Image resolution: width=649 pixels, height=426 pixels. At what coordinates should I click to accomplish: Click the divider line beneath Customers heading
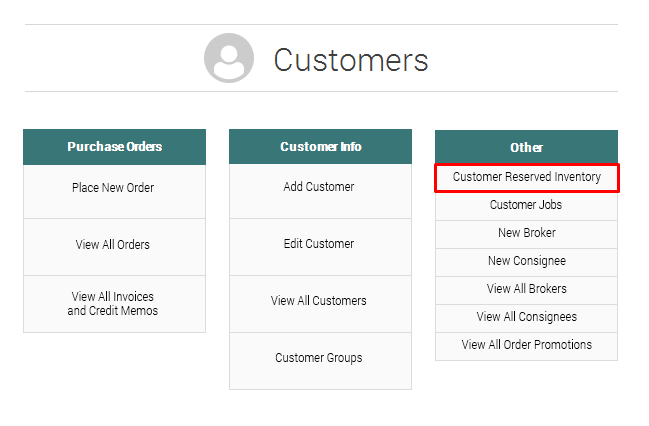pos(320,92)
